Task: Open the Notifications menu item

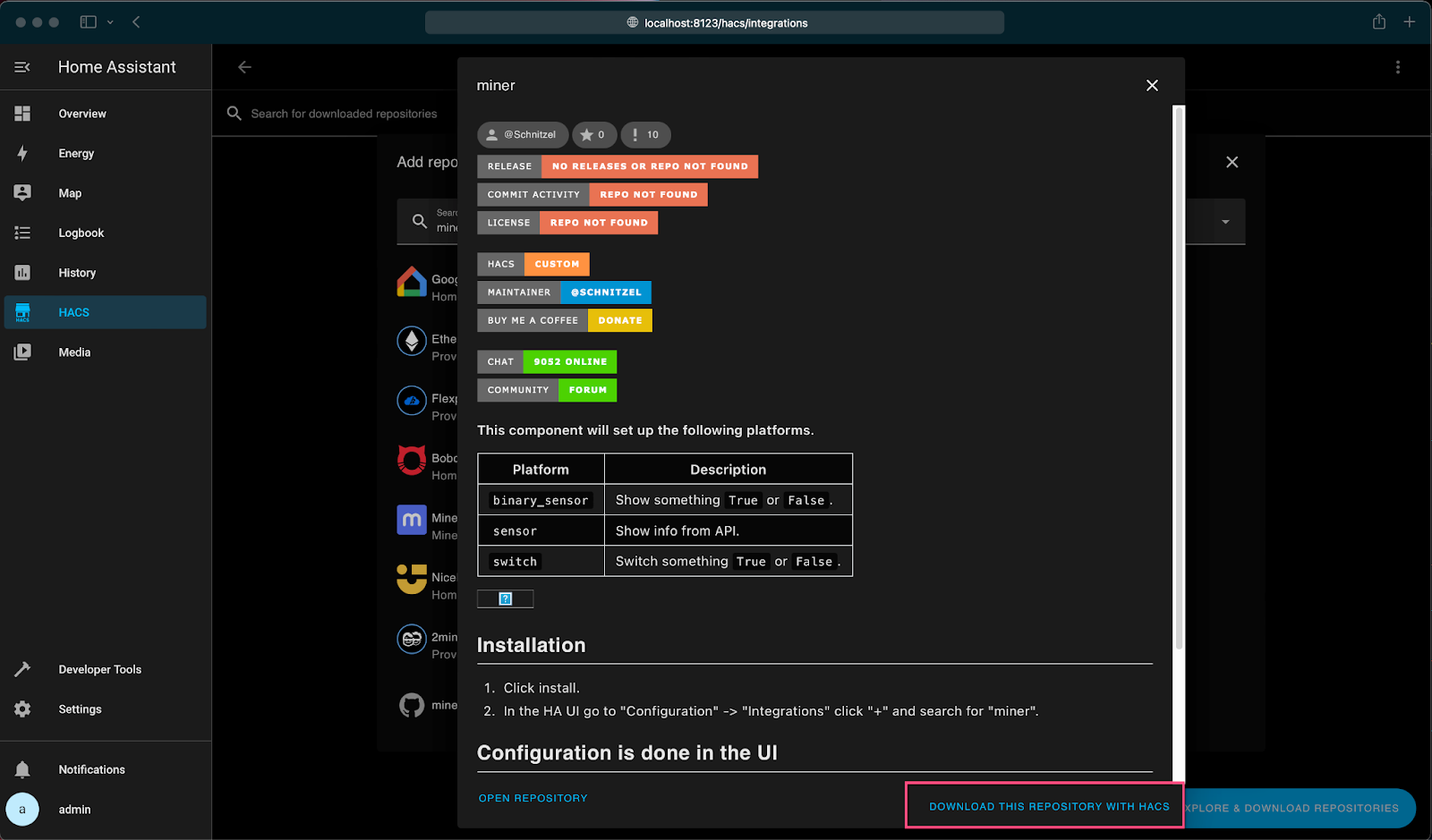Action: pos(106,769)
